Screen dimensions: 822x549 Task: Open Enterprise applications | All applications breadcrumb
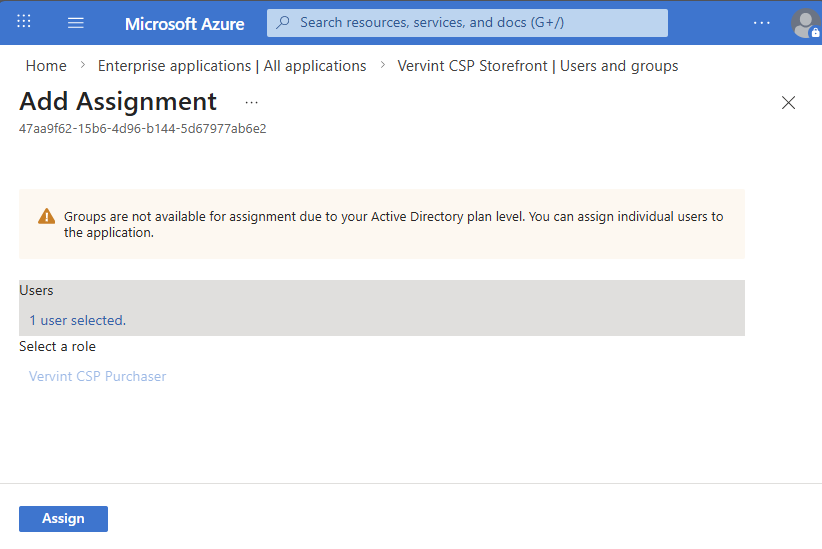coord(232,66)
